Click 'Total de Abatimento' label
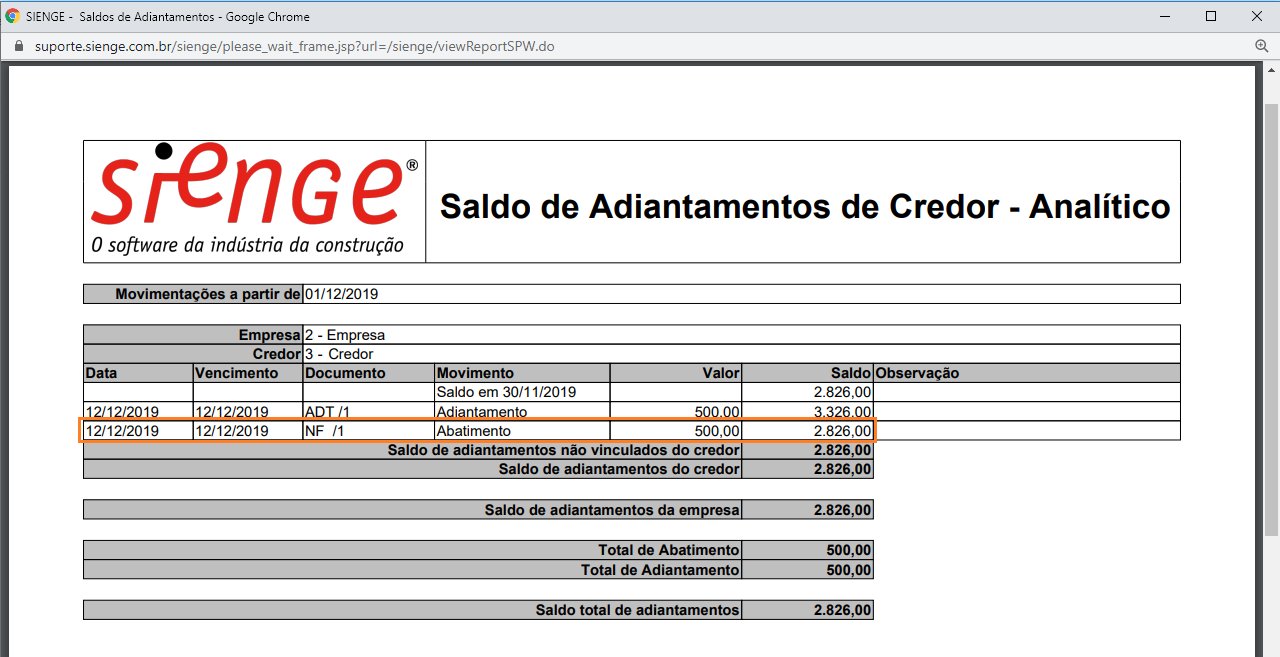 pyautogui.click(x=669, y=550)
